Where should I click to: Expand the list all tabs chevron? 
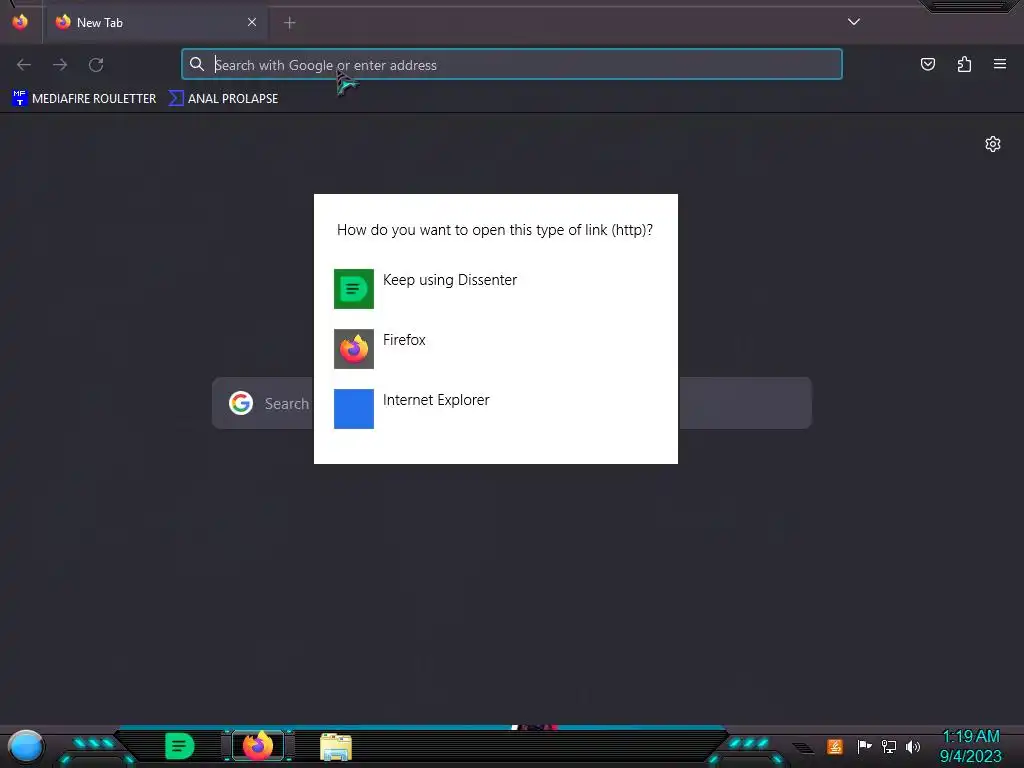point(854,22)
